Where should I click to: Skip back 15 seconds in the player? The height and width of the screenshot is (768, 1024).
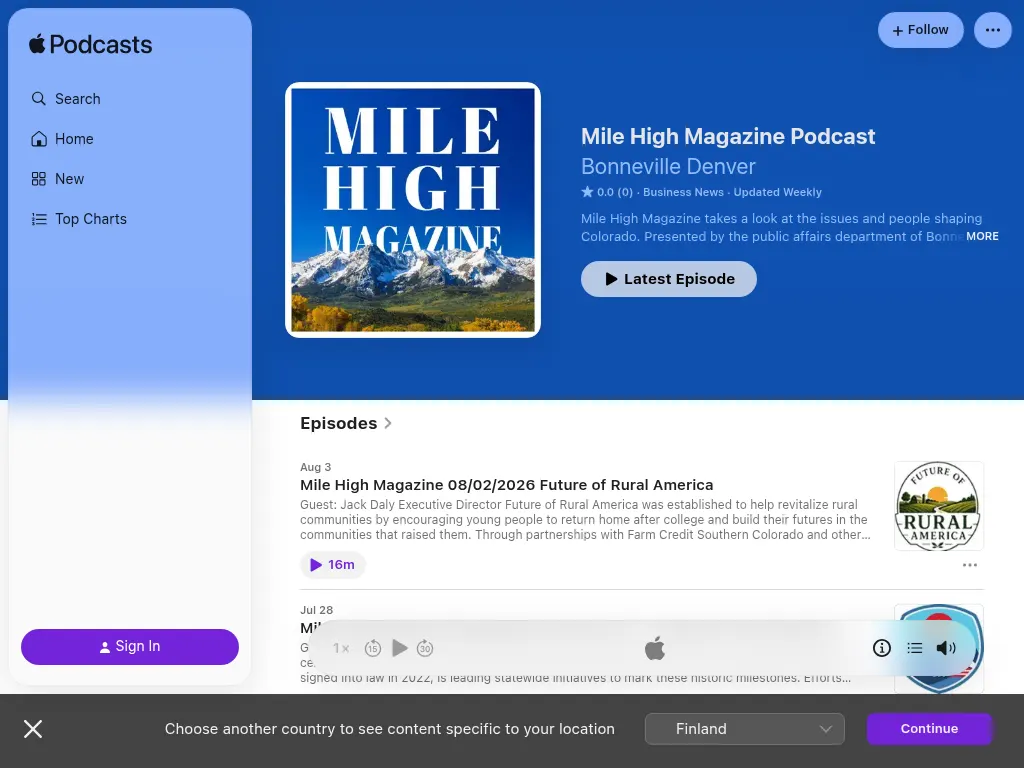373,648
